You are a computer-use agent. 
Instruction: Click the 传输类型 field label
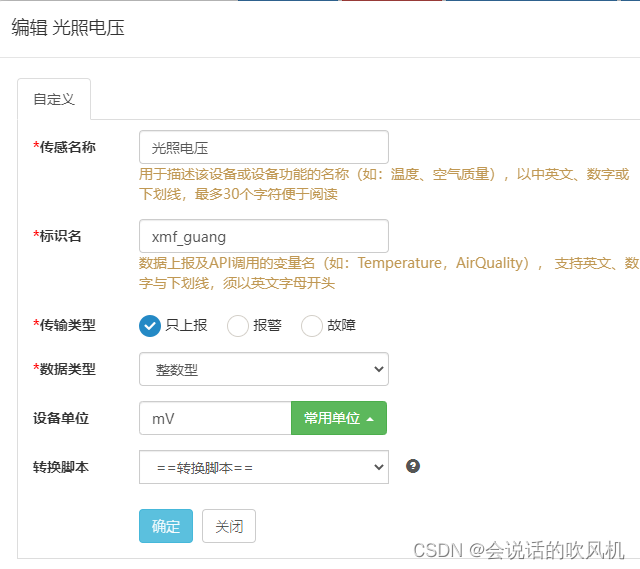tap(64, 325)
